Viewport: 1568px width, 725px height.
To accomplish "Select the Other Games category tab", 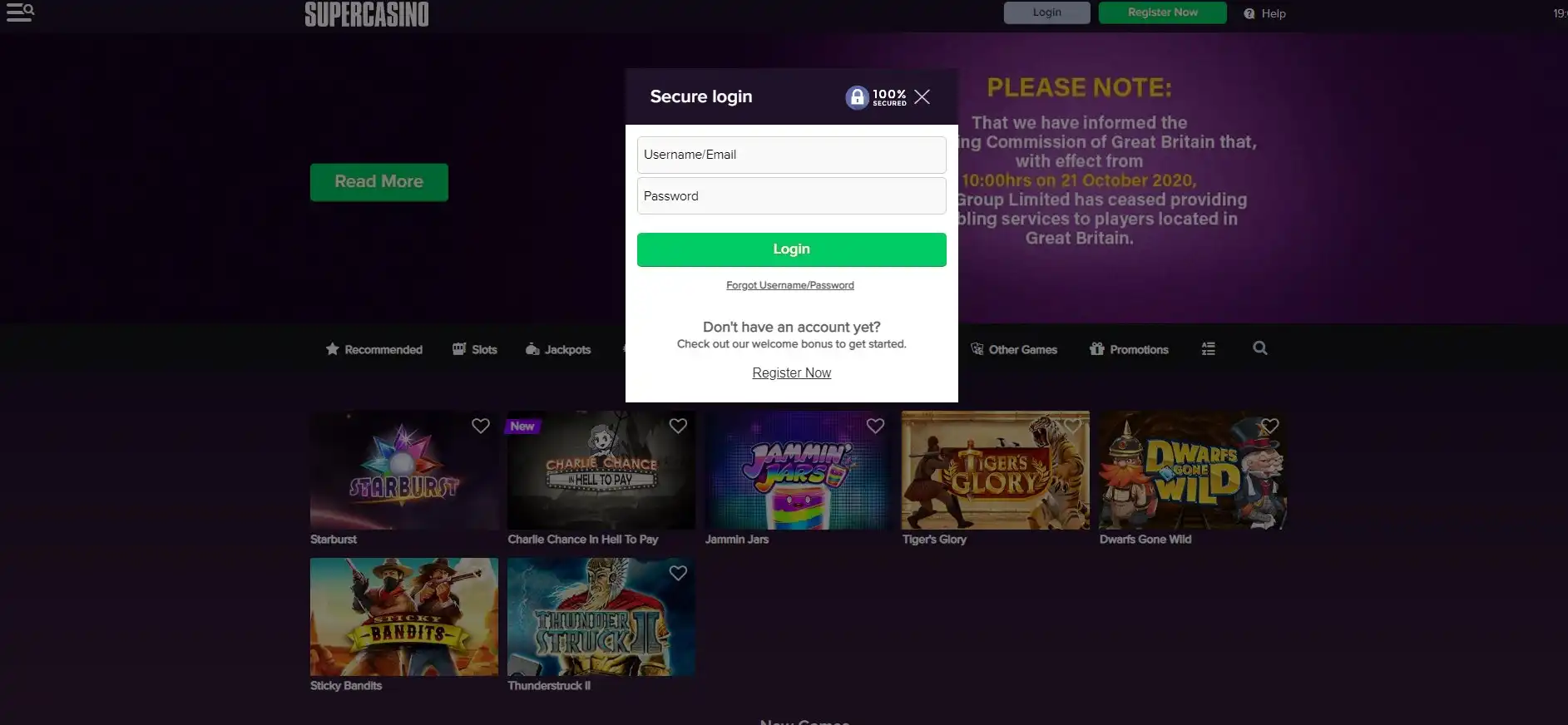I will [1014, 349].
